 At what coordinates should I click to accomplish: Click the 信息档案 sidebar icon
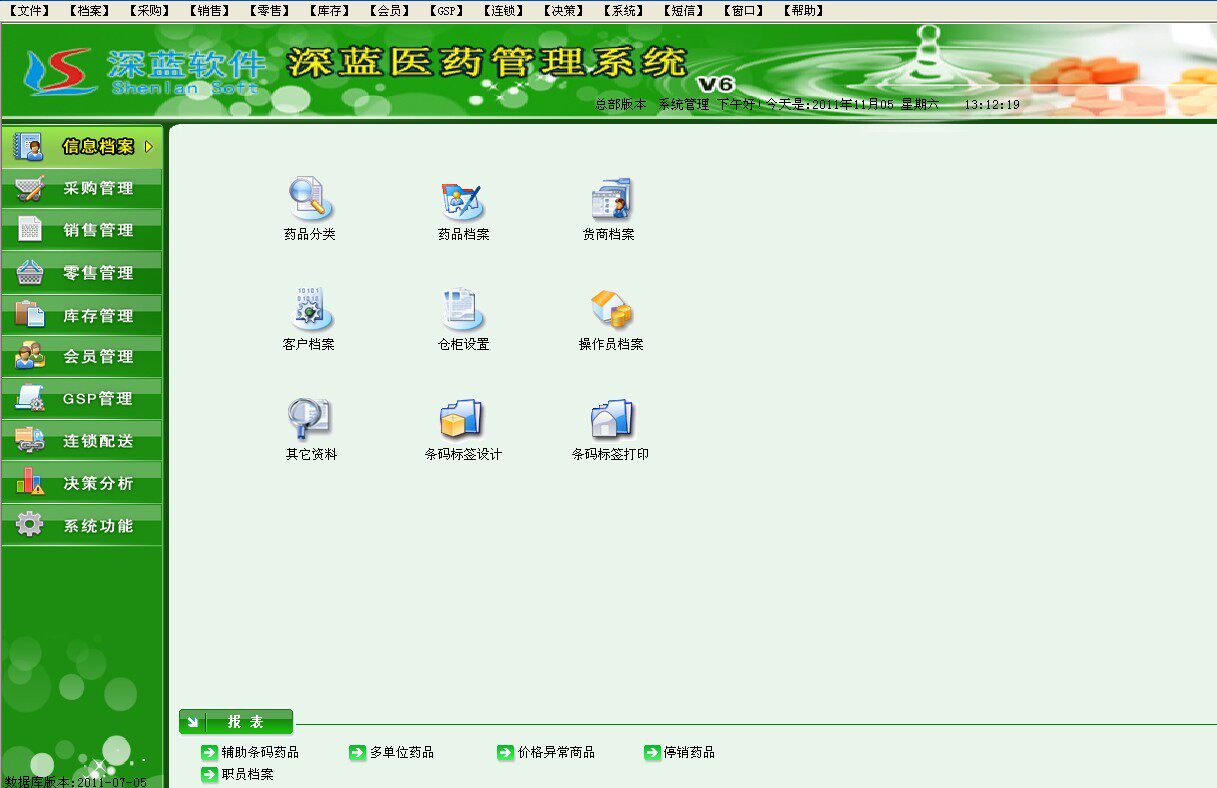(28, 146)
